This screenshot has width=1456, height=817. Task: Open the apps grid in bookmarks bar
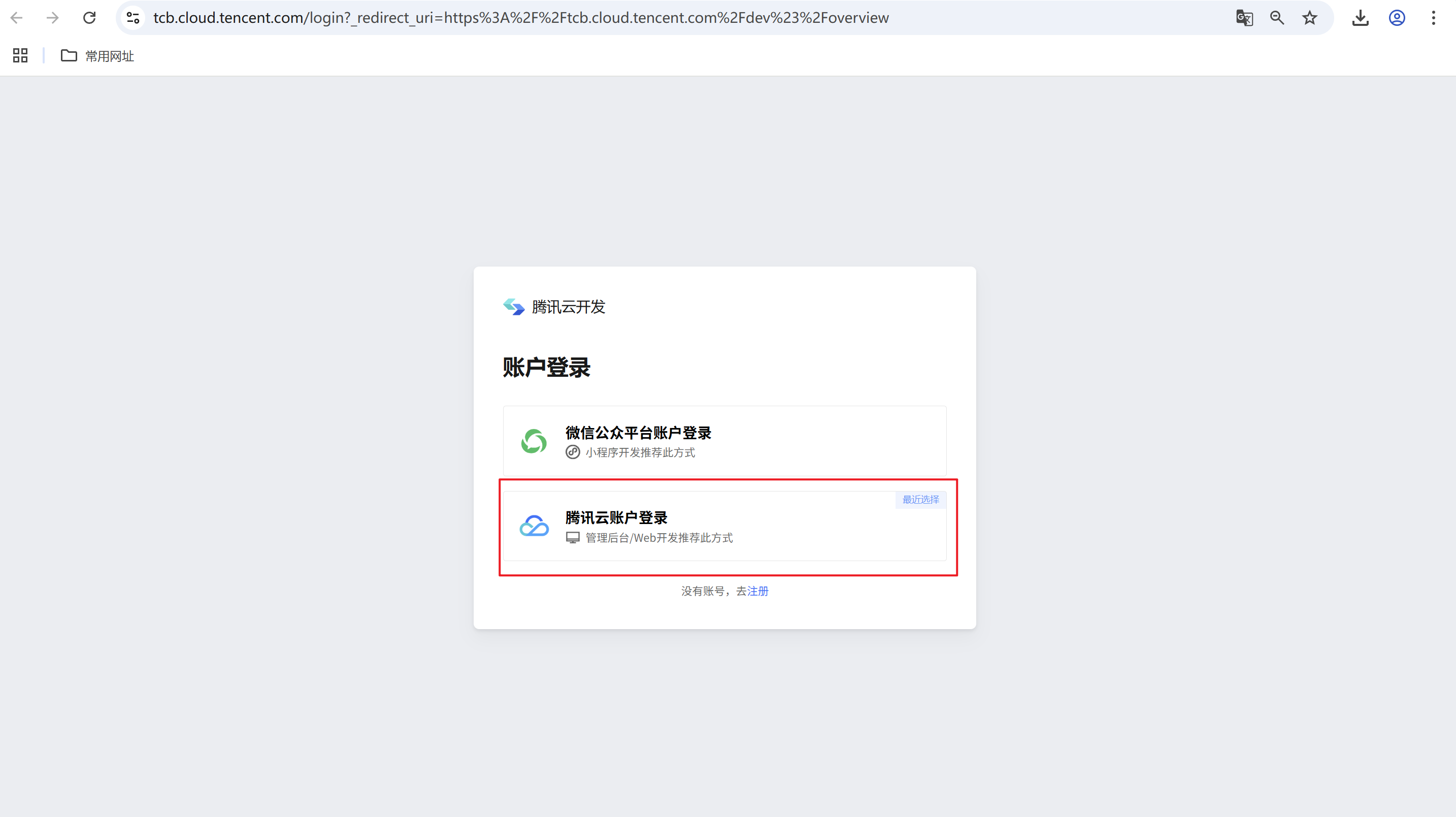point(20,55)
